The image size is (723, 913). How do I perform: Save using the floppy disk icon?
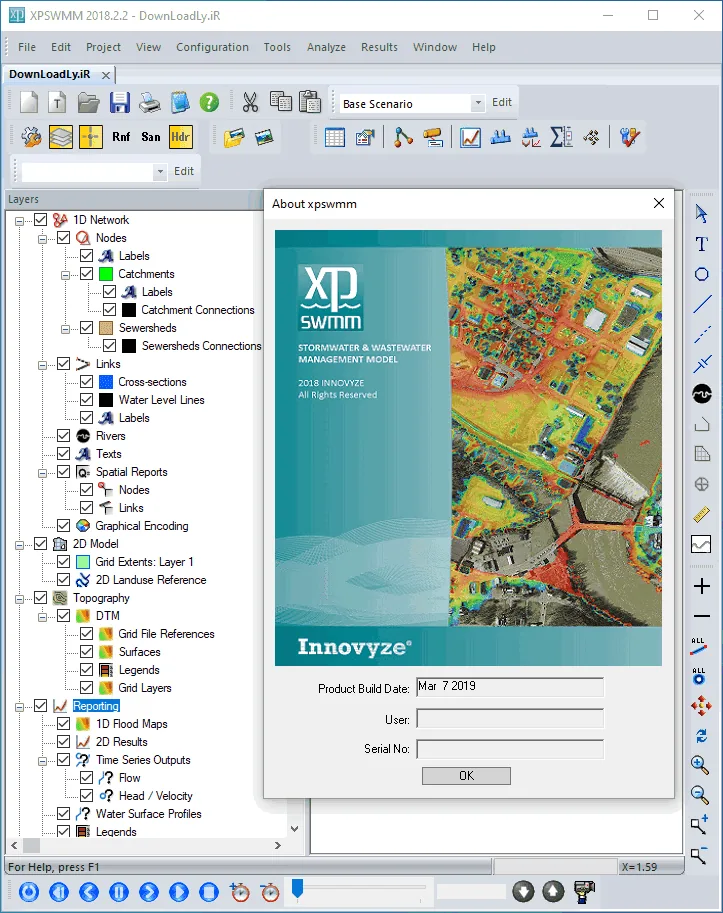click(119, 102)
